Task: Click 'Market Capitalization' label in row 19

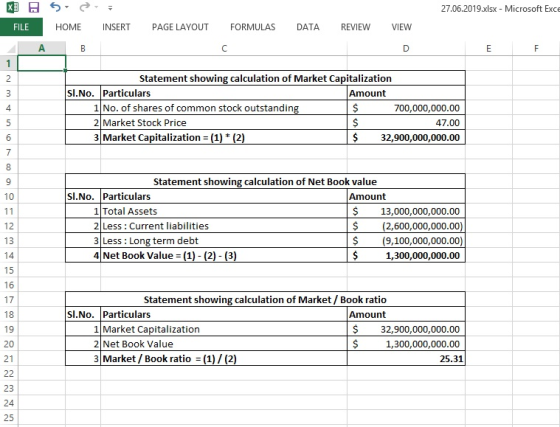Action: (x=224, y=329)
